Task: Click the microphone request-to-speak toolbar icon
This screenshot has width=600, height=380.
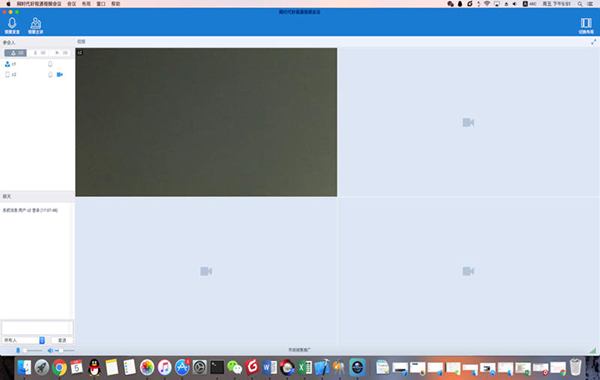Action: tap(12, 25)
